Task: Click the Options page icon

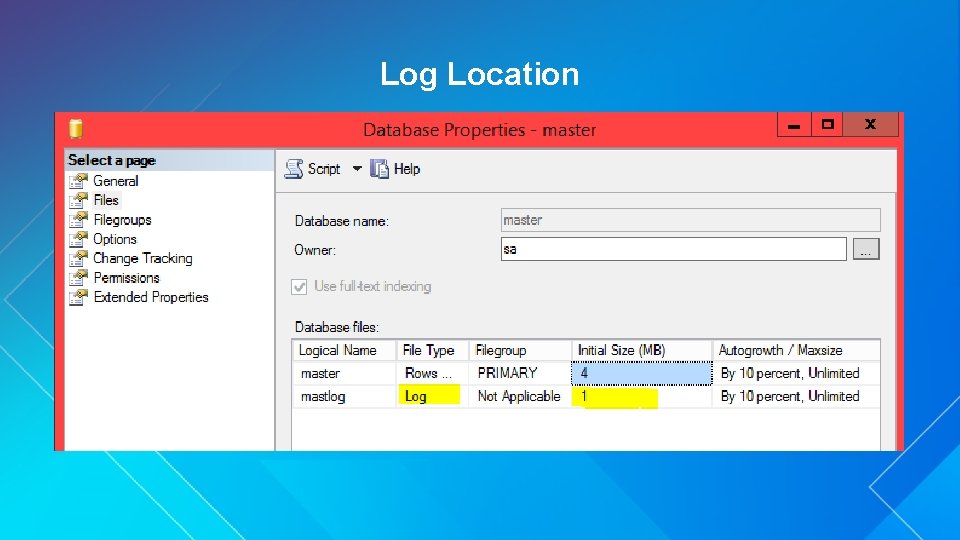Action: 78,239
